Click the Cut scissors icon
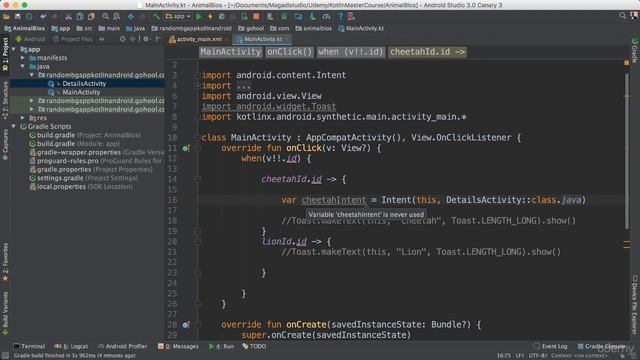This screenshot has height=360, width=640. (68, 17)
